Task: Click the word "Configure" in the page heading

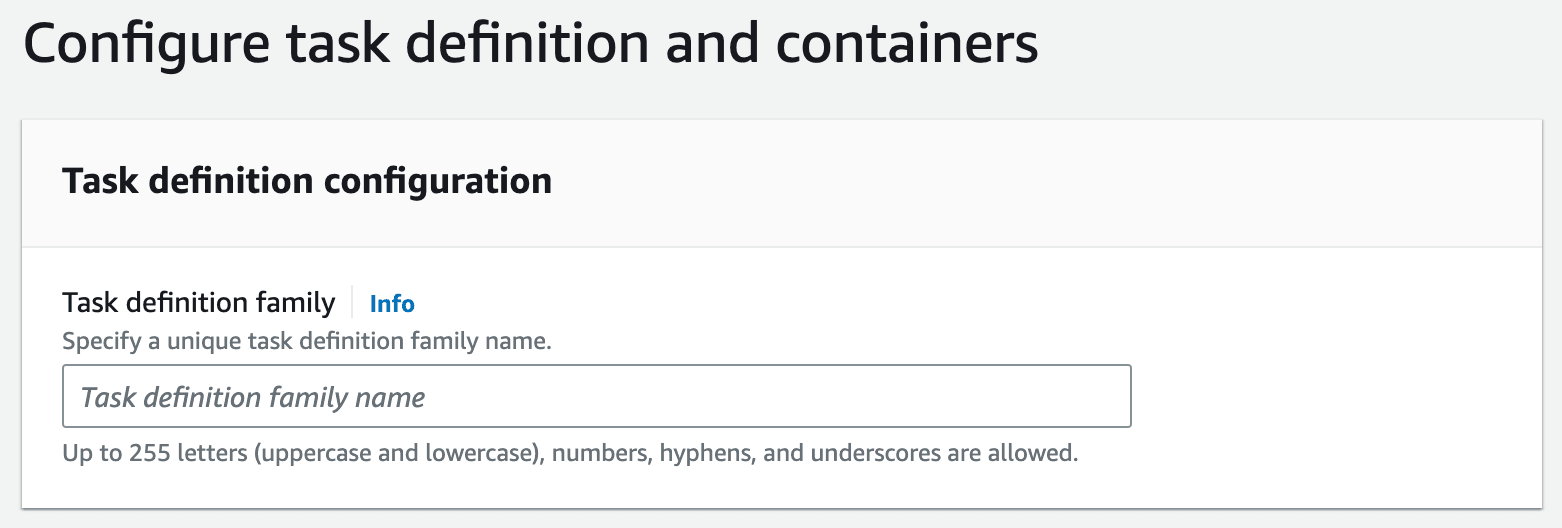Action: pos(144,46)
